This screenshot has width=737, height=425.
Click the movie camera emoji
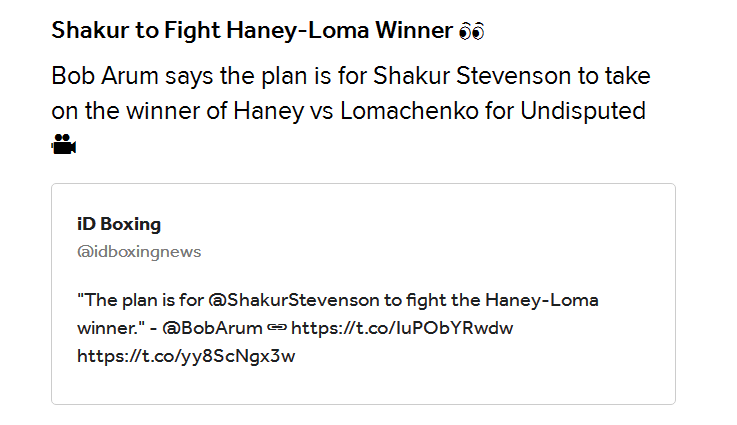(63, 144)
